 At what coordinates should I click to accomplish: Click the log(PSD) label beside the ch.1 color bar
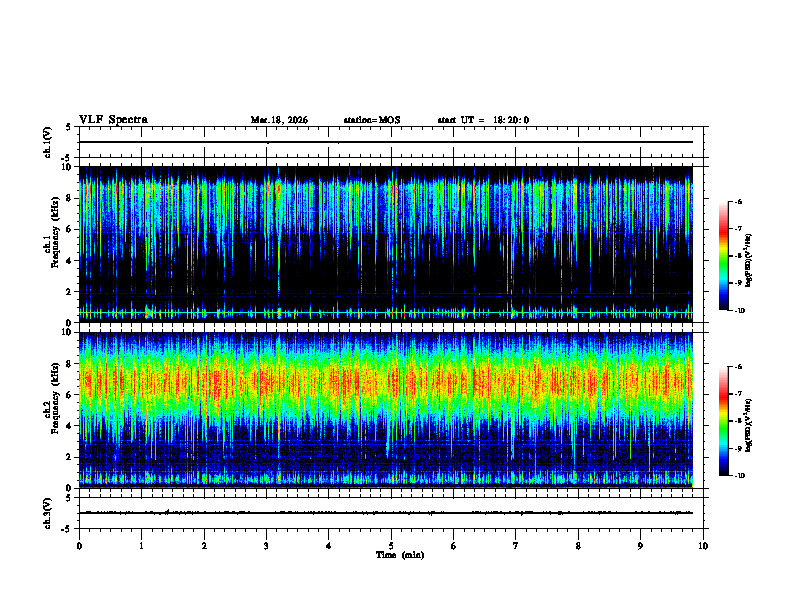point(749,261)
